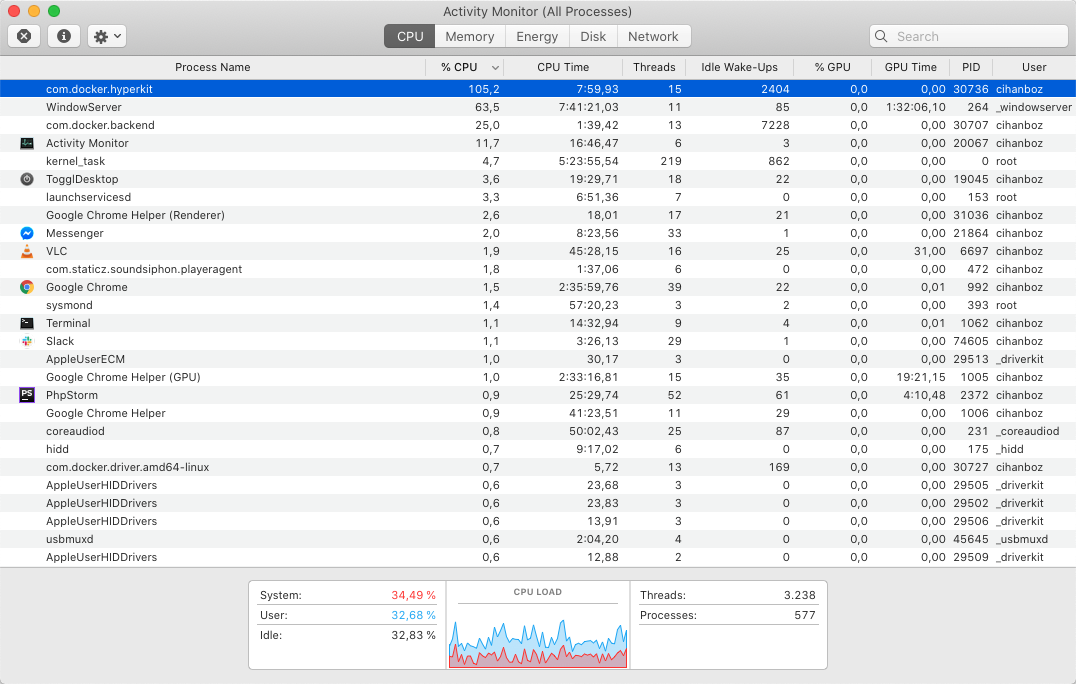Click WindowServer GPU Time 1:32:06,10
1076x684 pixels.
915,107
